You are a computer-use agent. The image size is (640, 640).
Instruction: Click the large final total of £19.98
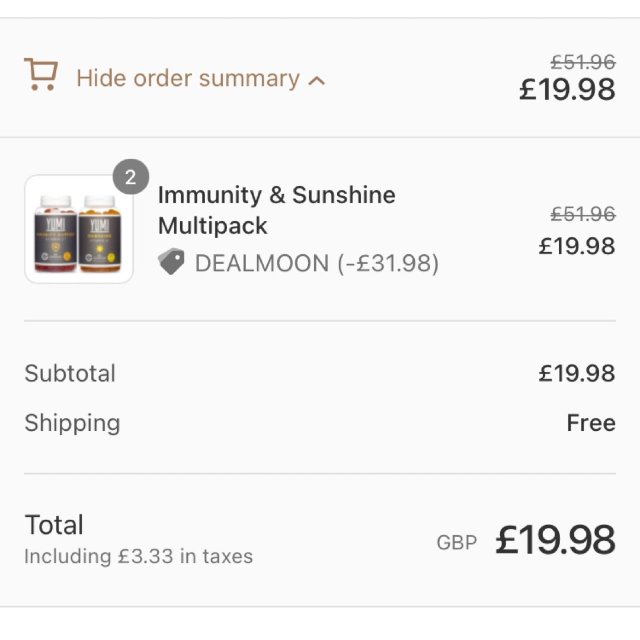[555, 541]
